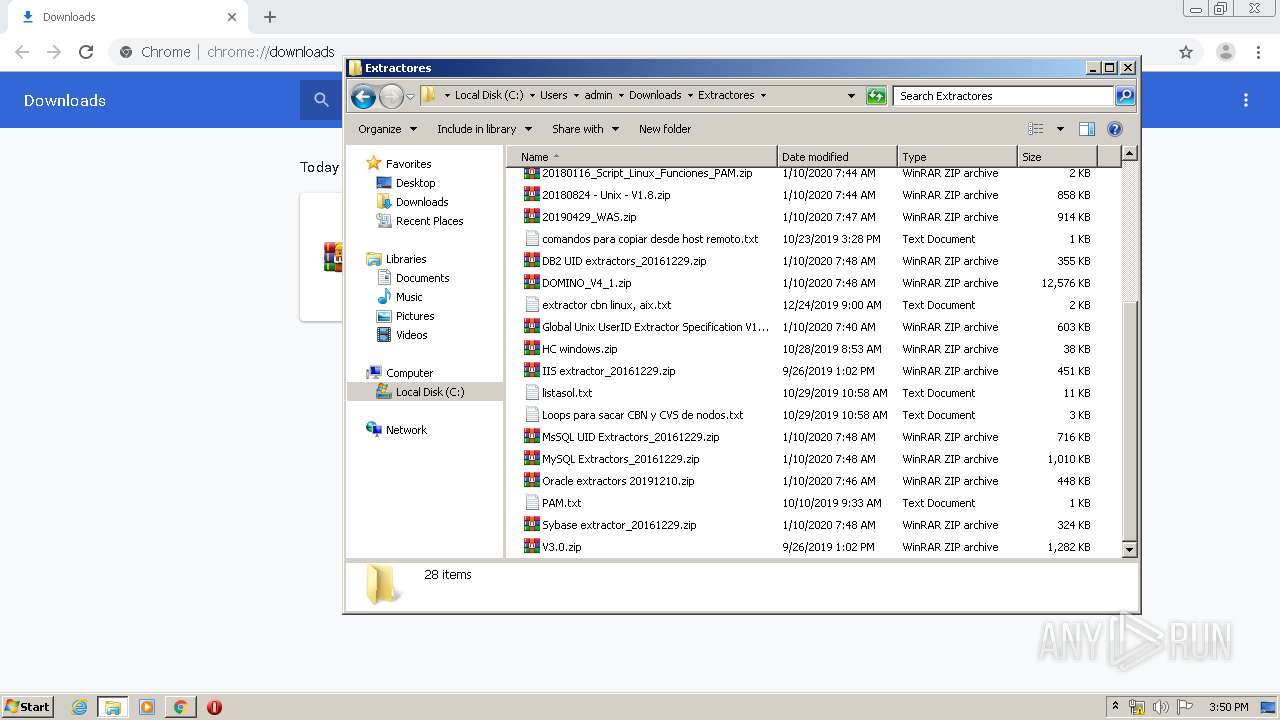Open the Organize menu
The height and width of the screenshot is (720, 1280).
point(387,129)
